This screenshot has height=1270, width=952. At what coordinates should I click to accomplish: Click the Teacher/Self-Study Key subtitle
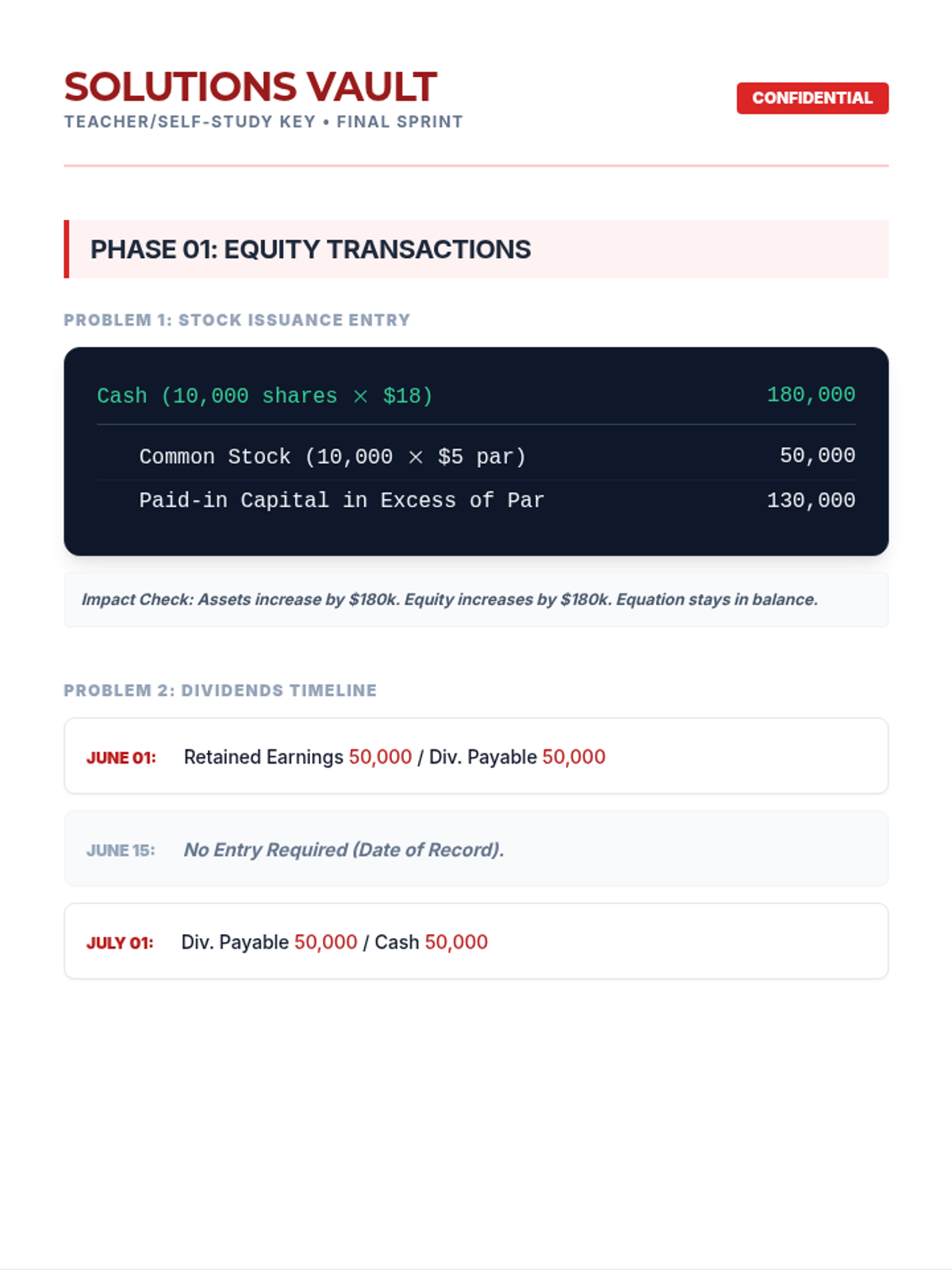[x=263, y=122]
